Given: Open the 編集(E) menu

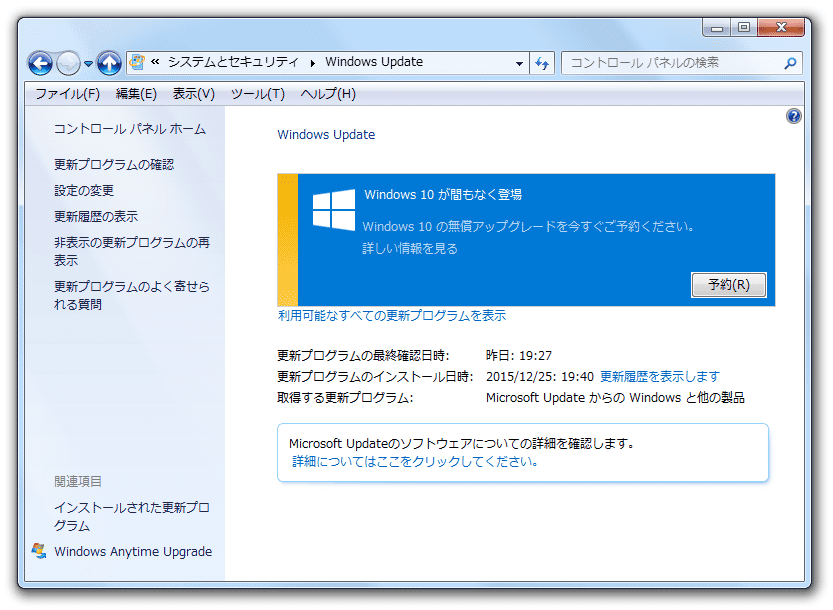Looking at the screenshot, I should [x=137, y=94].
